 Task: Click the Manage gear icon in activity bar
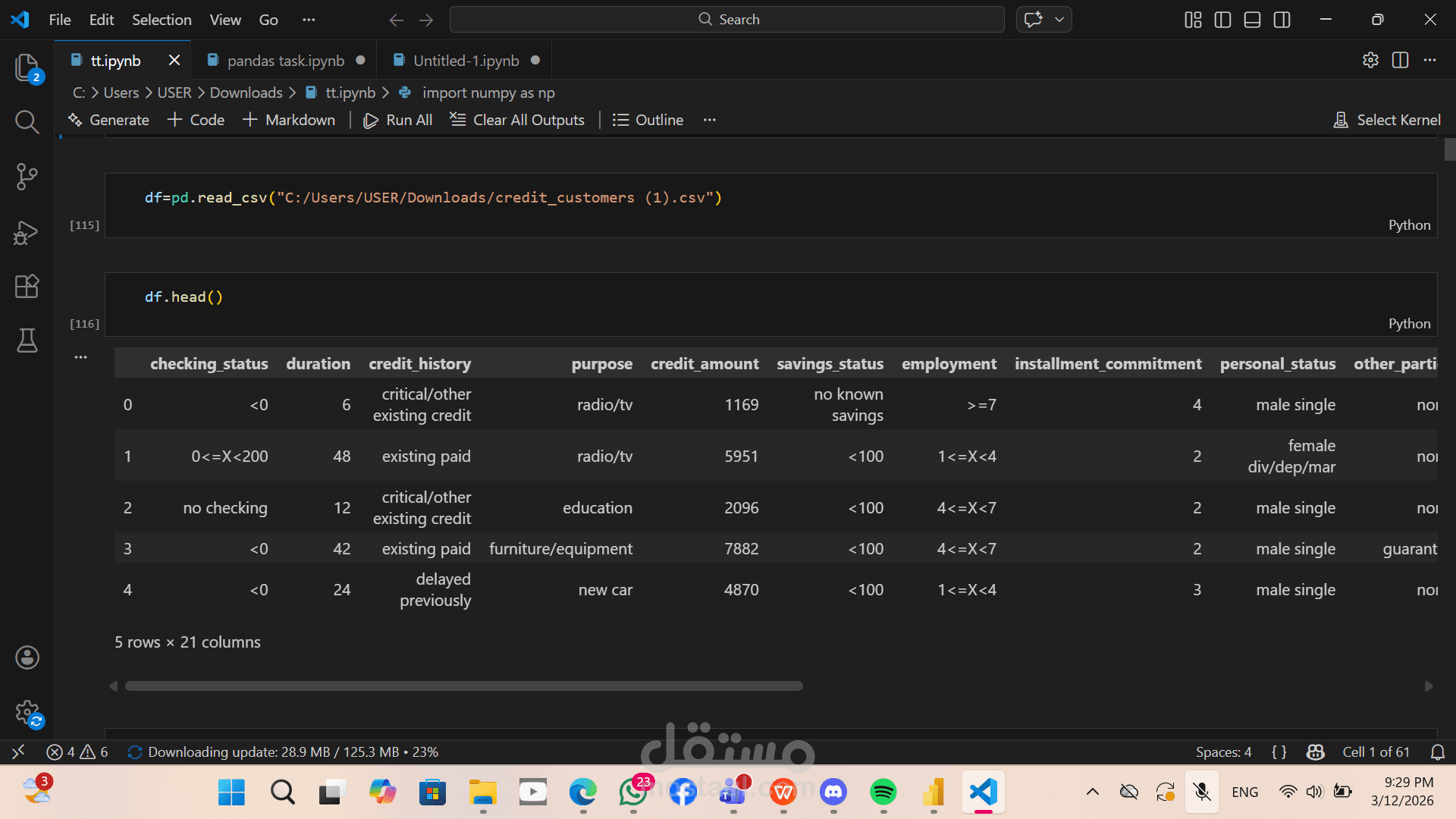pos(27,712)
